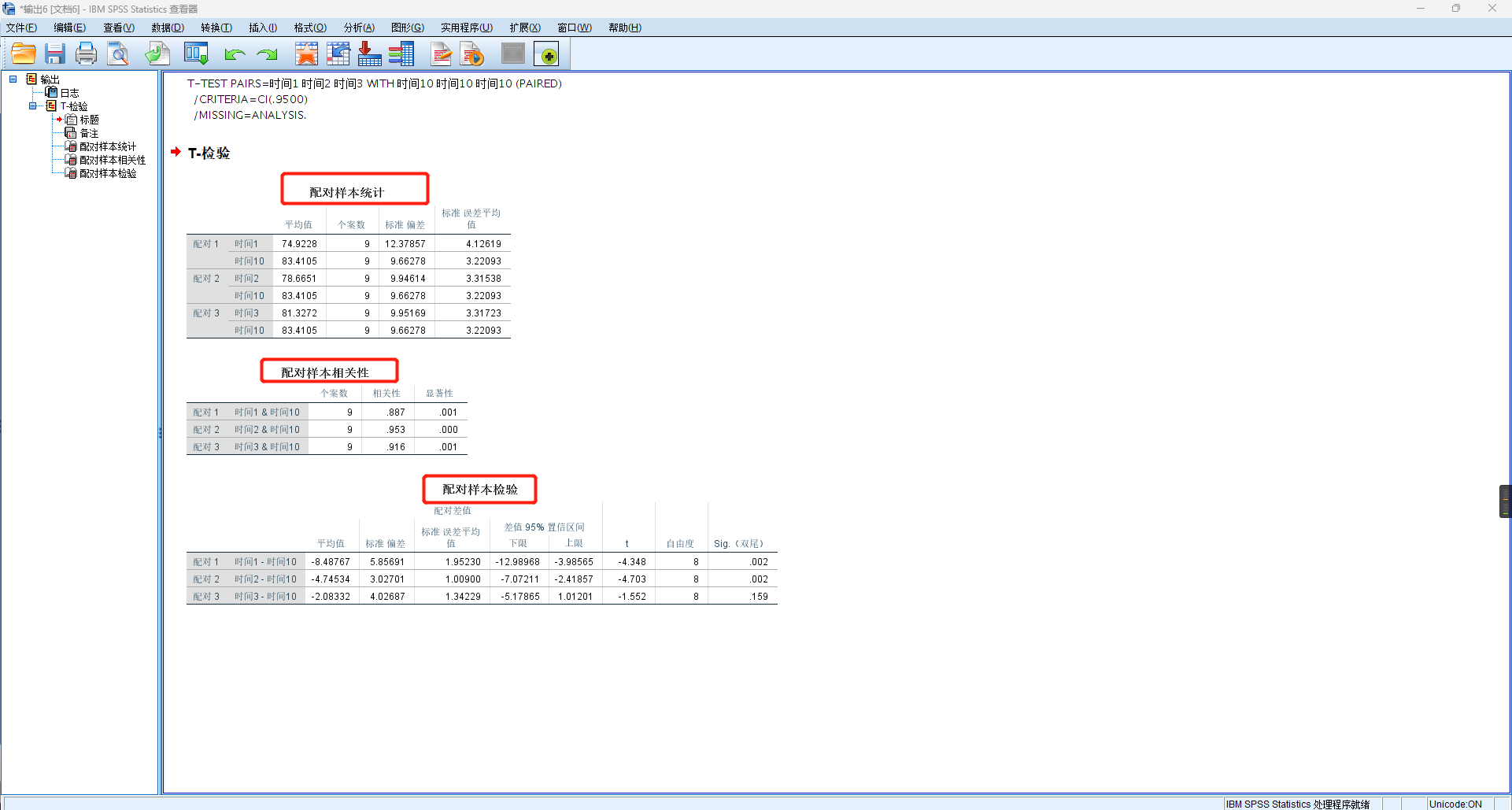The height and width of the screenshot is (810, 1512).
Task: Click the Variables list icon
Action: (x=401, y=54)
